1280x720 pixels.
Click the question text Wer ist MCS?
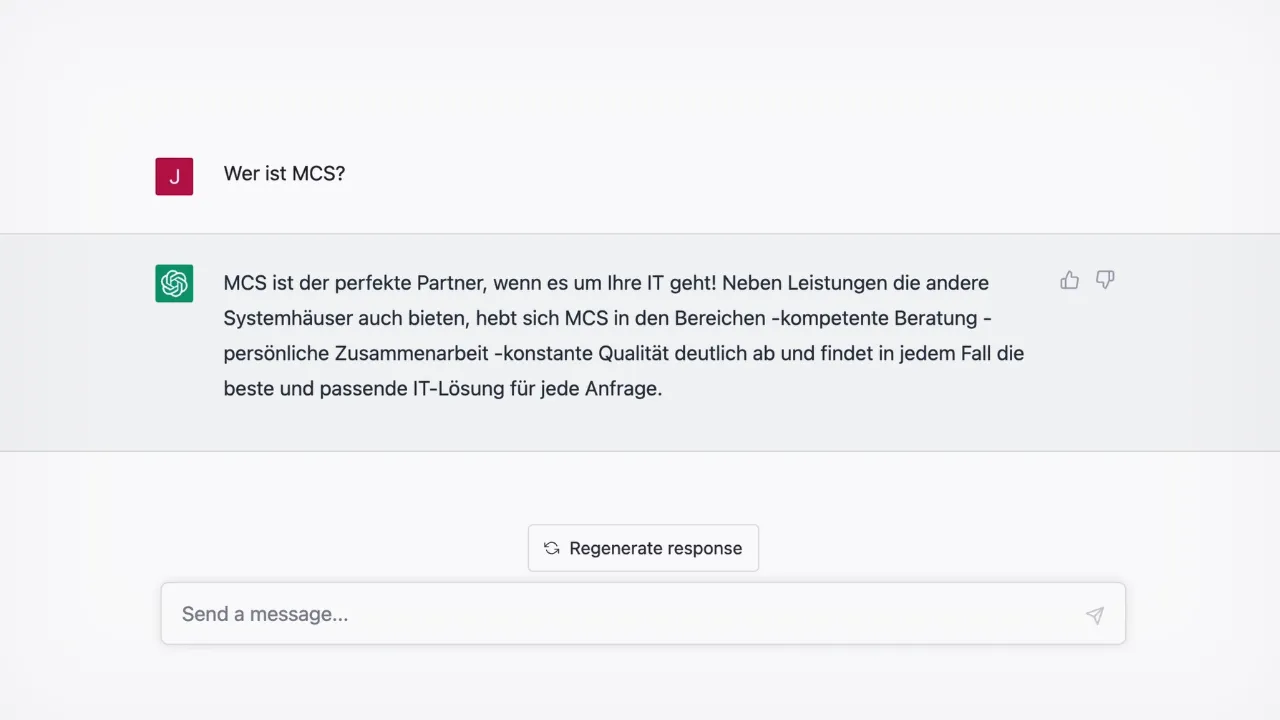pos(284,173)
